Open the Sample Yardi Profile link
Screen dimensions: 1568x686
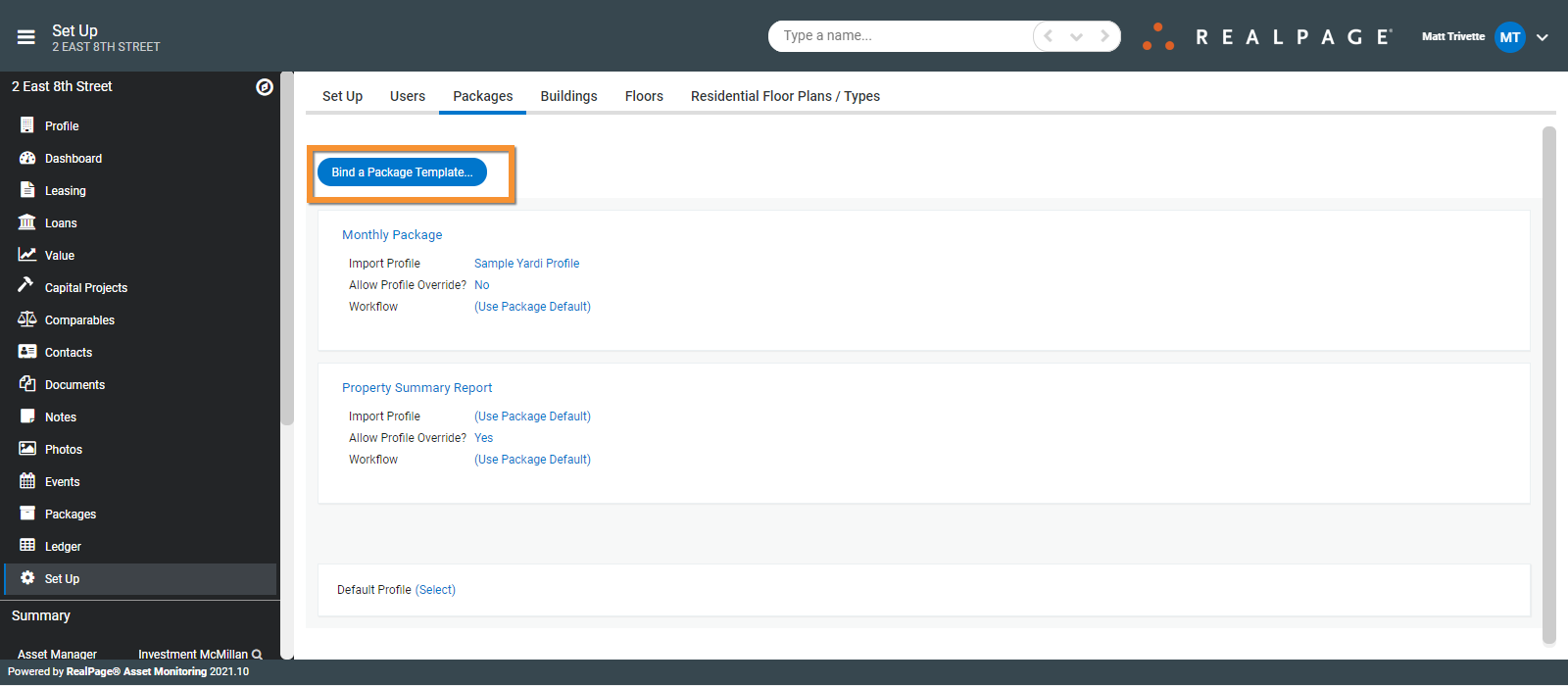pos(526,263)
